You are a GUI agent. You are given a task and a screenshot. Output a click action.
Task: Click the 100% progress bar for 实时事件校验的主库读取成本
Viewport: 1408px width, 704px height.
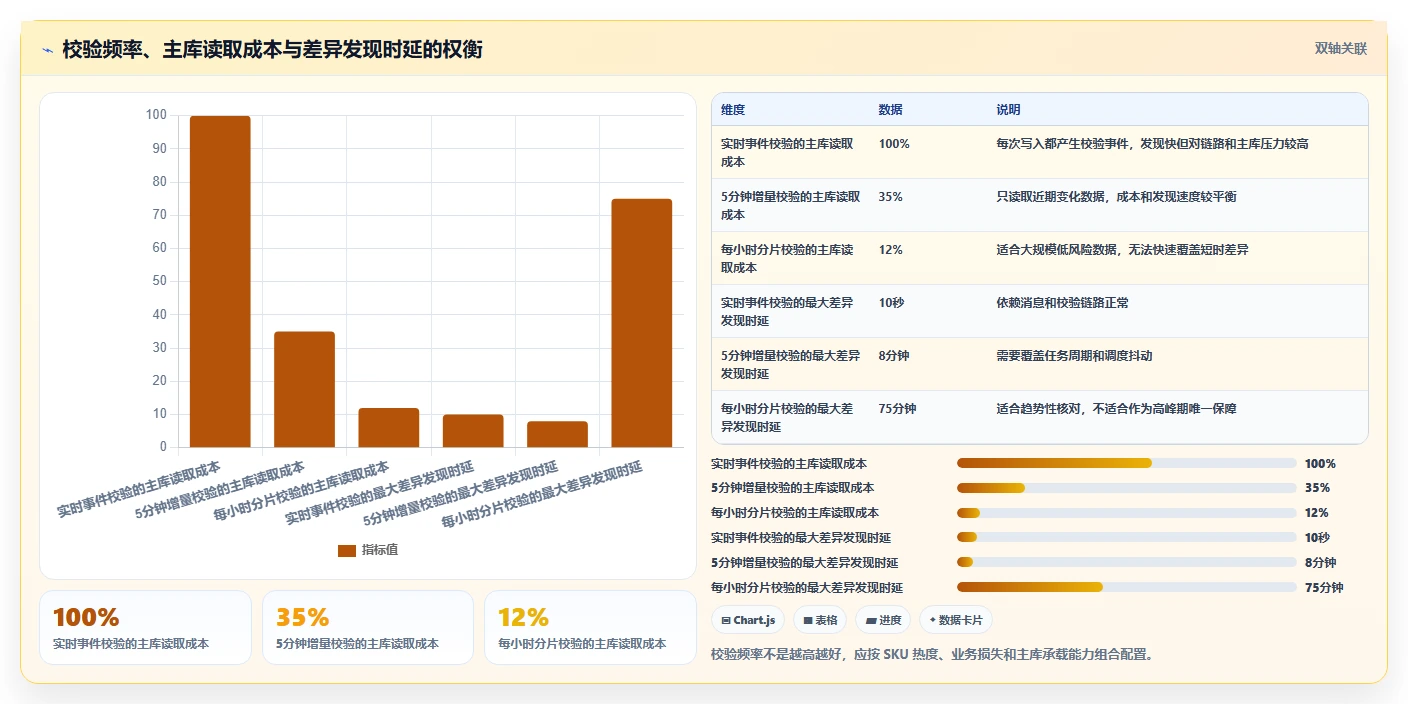tap(1127, 463)
